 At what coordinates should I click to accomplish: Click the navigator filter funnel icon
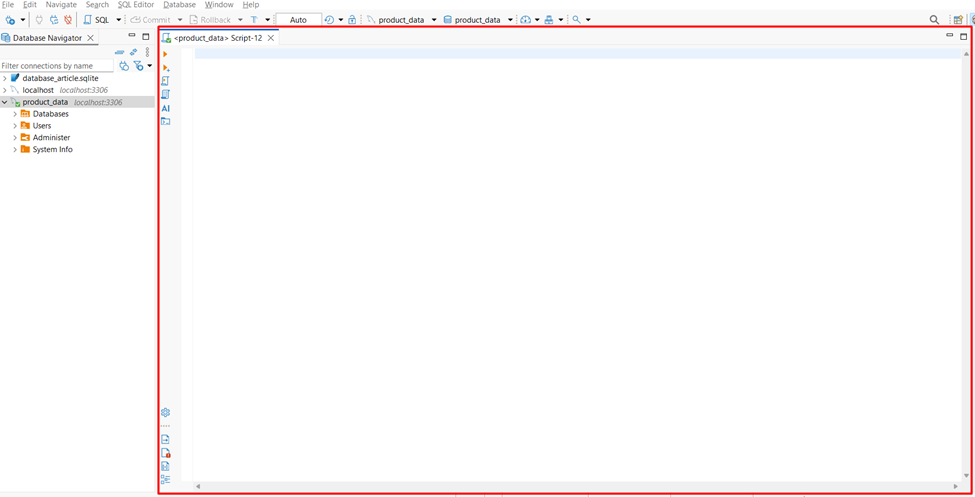[139, 65]
